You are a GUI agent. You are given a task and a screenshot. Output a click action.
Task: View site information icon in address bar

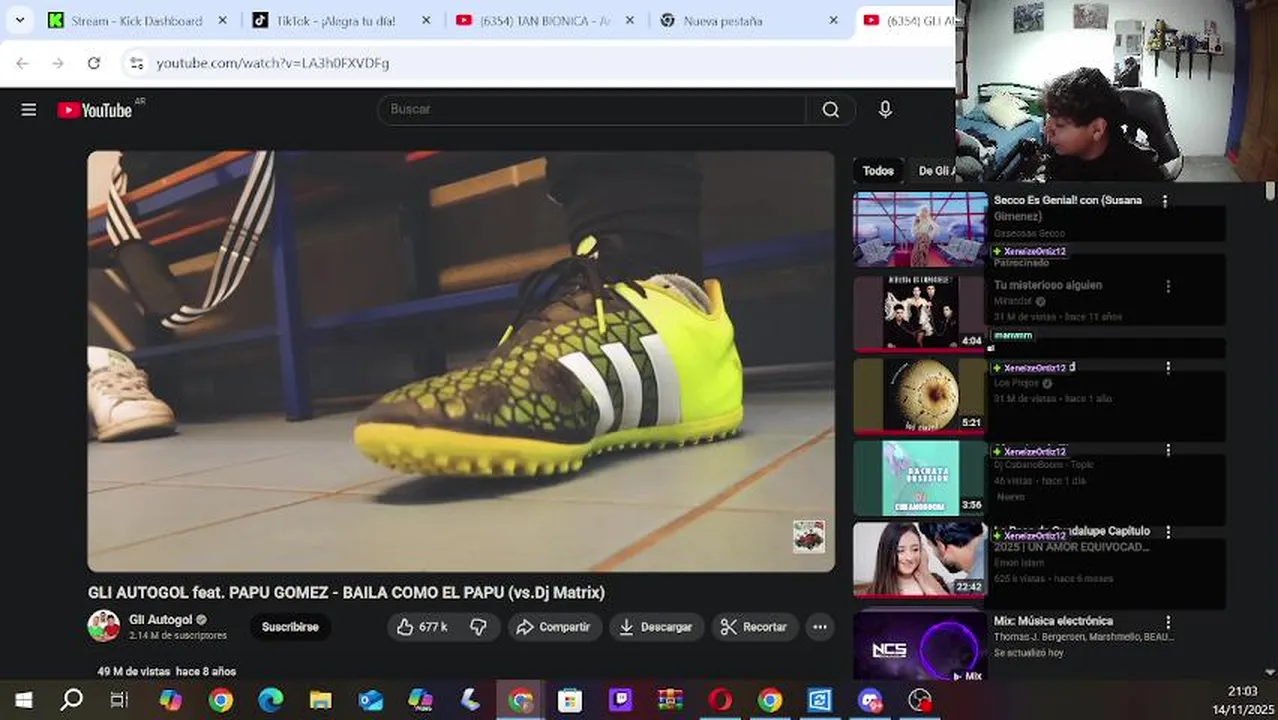(x=137, y=63)
